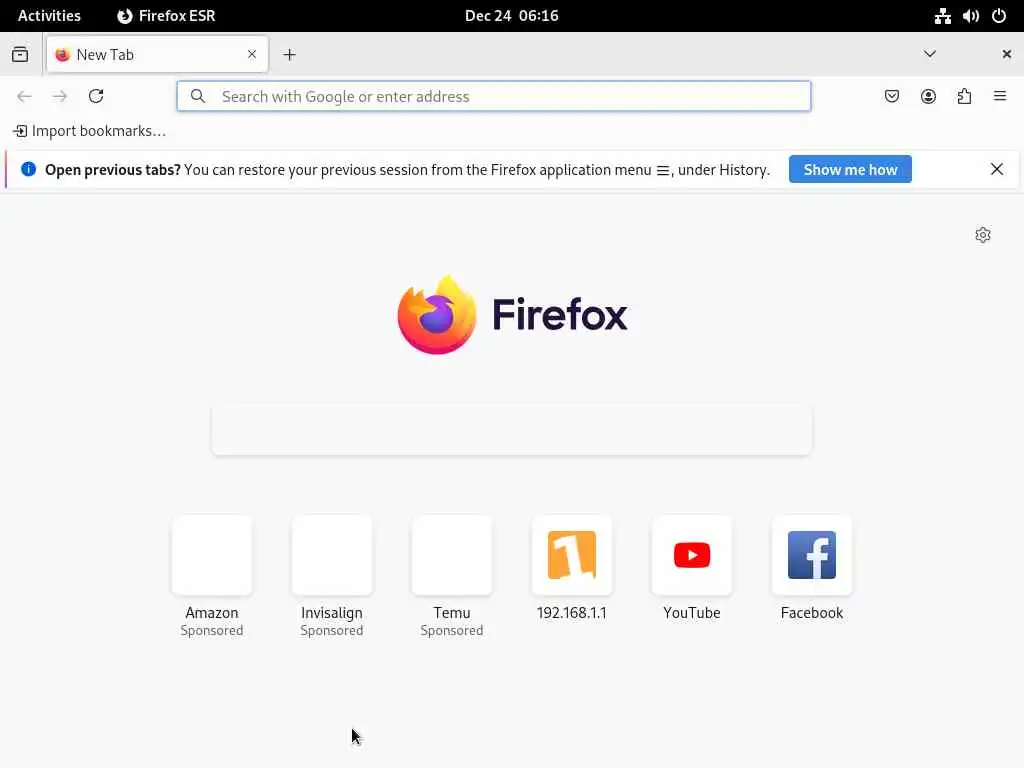
Task: Open the clock Dec 24 06:16 calendar
Action: [x=511, y=16]
